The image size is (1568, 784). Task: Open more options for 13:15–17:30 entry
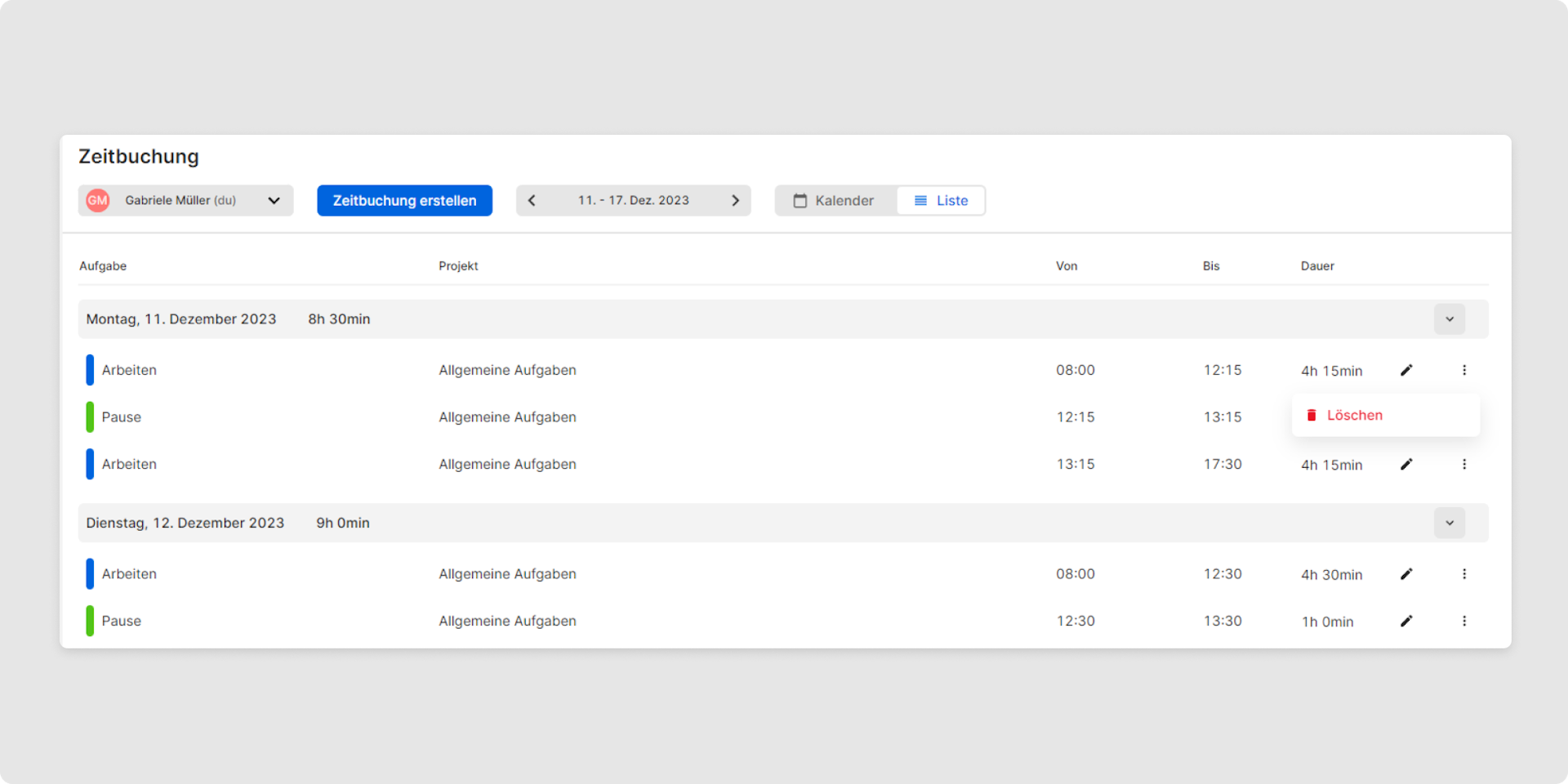tap(1464, 464)
